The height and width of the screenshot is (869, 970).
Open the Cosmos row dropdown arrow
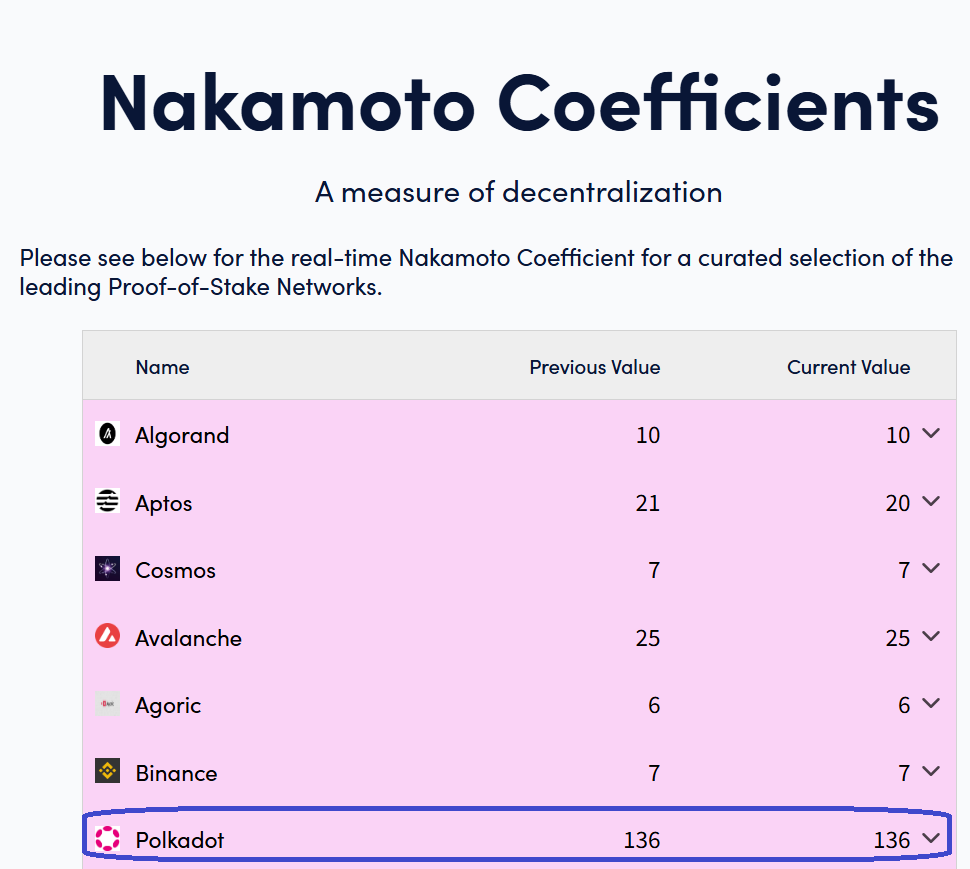click(x=931, y=569)
